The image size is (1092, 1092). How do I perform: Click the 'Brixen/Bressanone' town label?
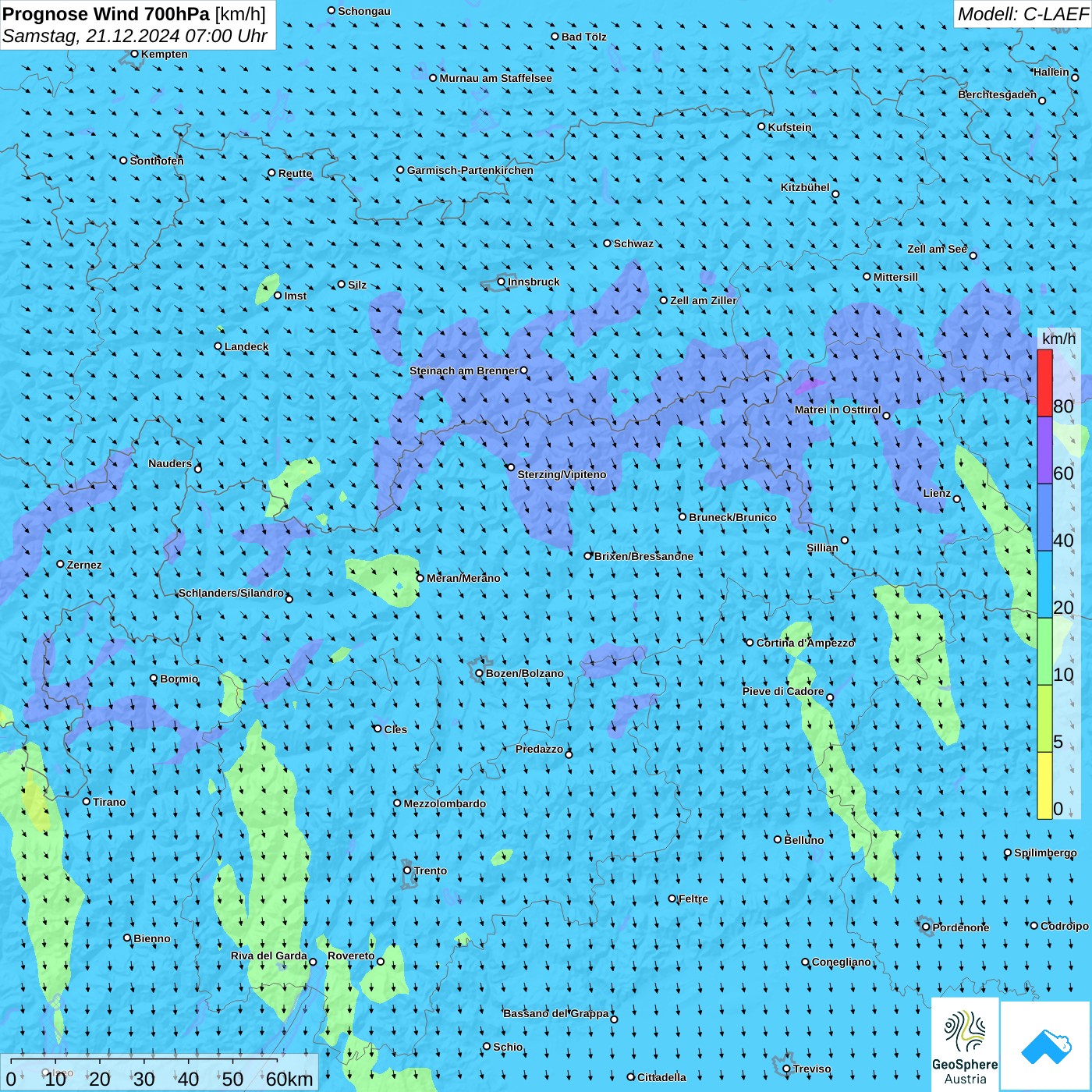[643, 556]
